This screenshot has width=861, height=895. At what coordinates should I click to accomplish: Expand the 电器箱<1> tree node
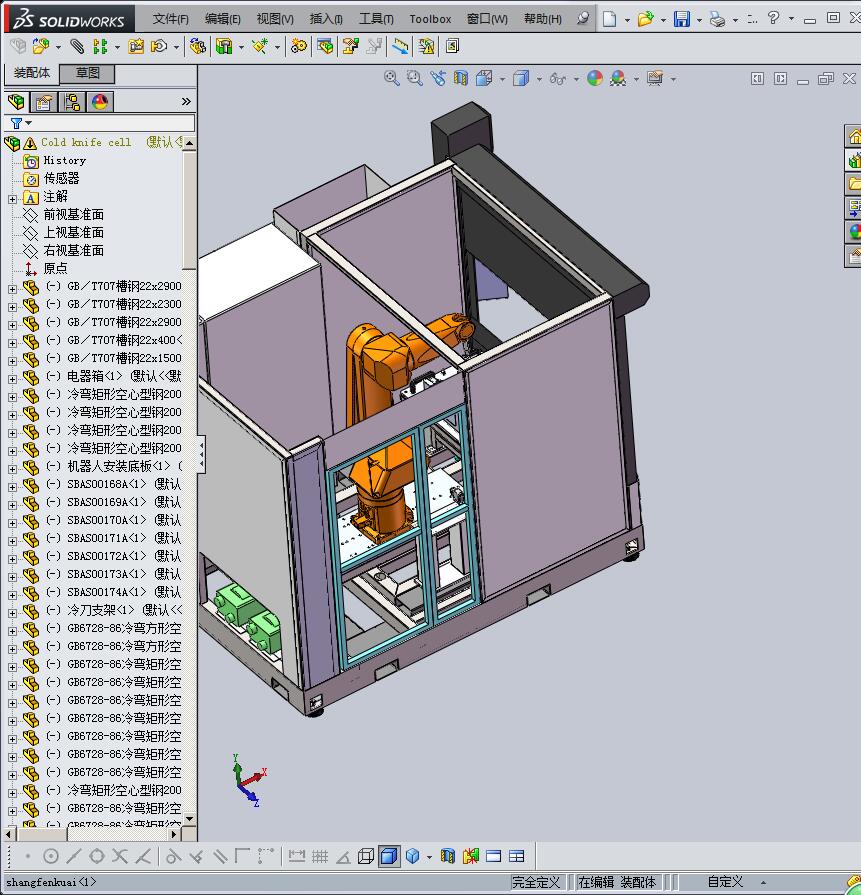tap(12, 377)
